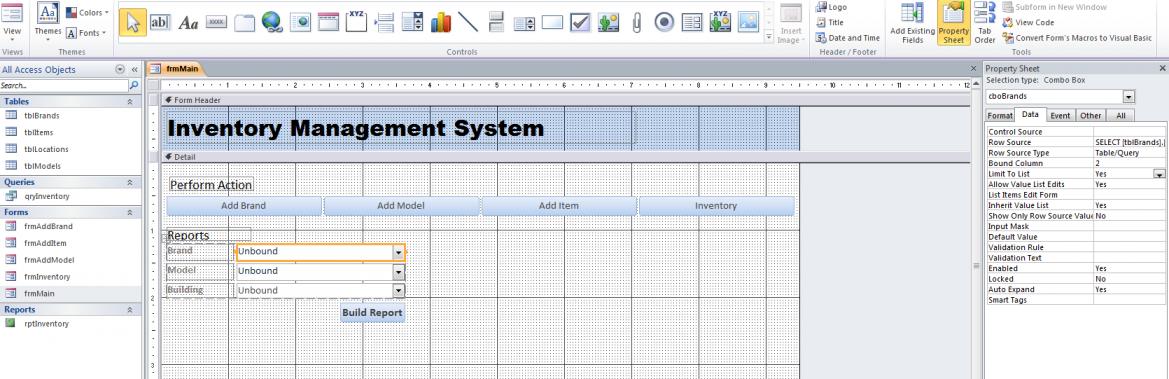Choose the Hyperlink control icon
Viewport: 1169px width, 379px height.
point(272,22)
